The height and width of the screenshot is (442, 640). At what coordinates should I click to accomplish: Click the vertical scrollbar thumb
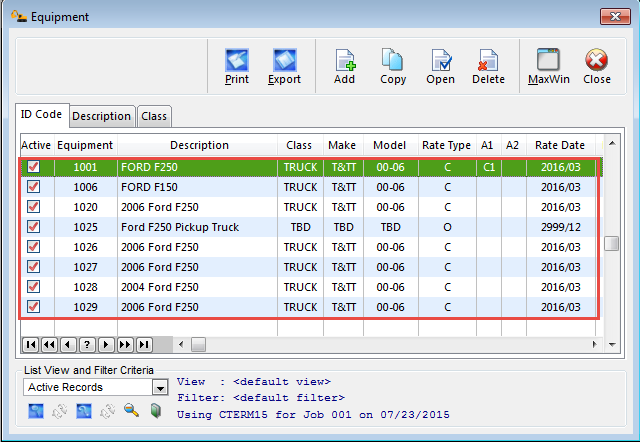click(x=611, y=244)
